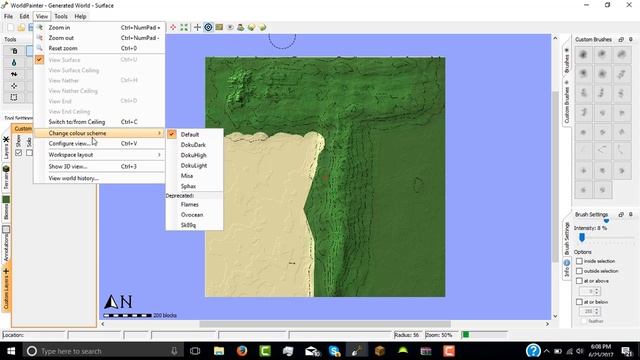Screen dimensions: 640x360
Task: Pick the angle-shaped brush in sixth row
Action: (x=603, y=151)
